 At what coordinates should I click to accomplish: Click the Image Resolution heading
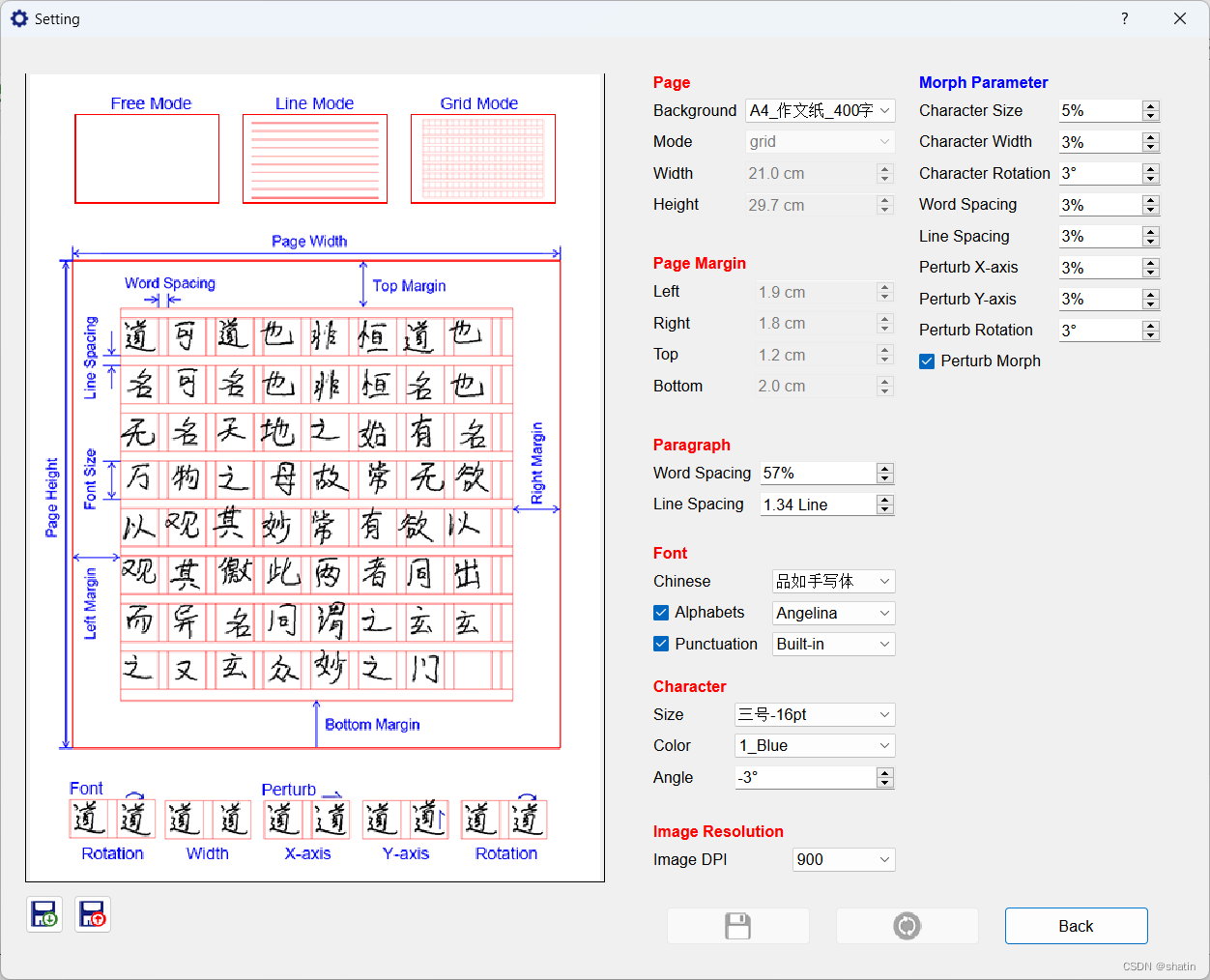(718, 831)
